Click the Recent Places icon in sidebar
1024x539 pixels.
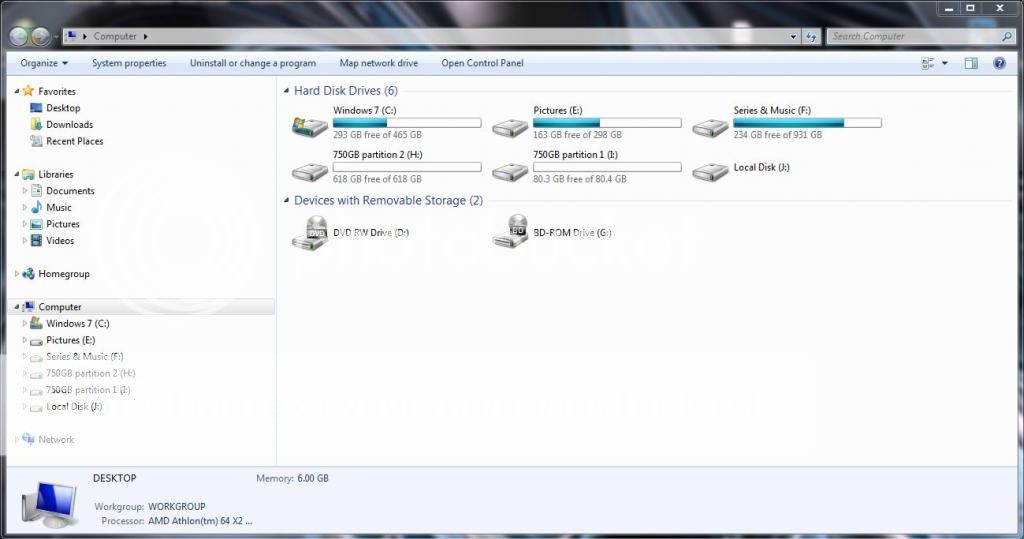pyautogui.click(x=37, y=140)
